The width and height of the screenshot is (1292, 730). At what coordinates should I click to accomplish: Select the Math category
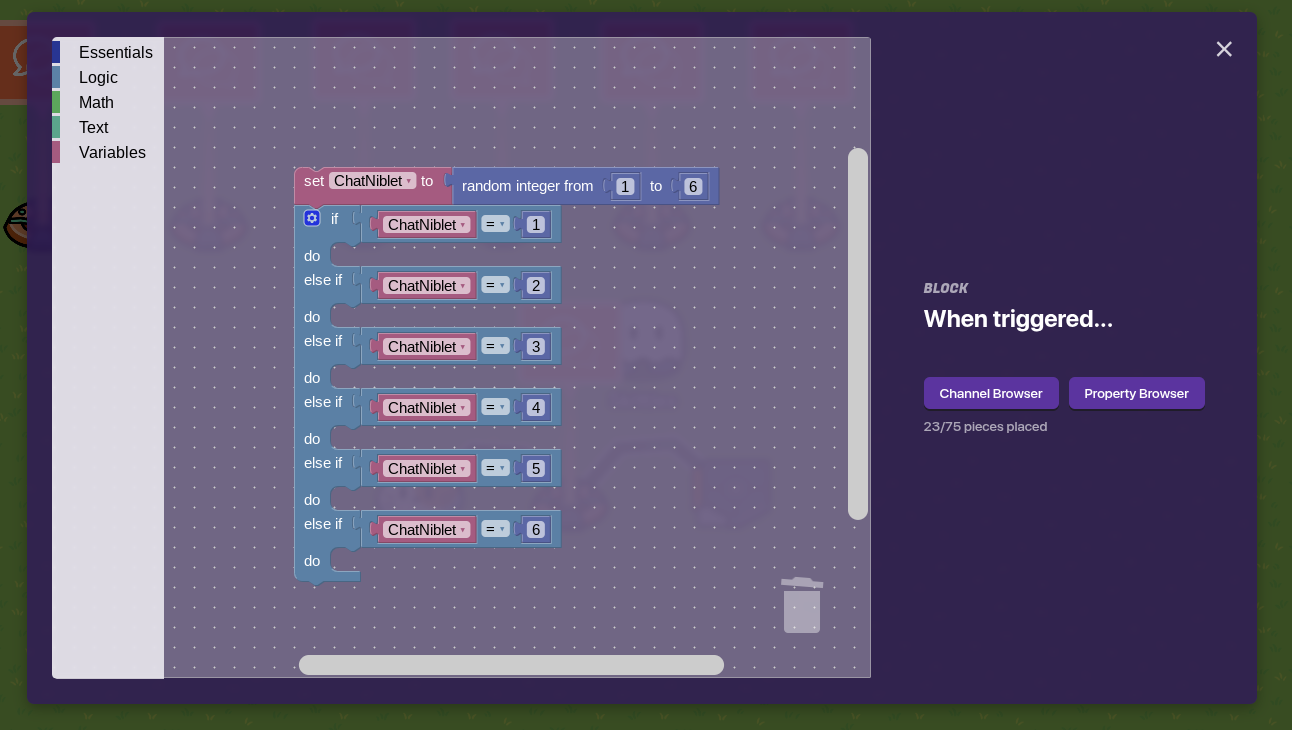[x=96, y=102]
